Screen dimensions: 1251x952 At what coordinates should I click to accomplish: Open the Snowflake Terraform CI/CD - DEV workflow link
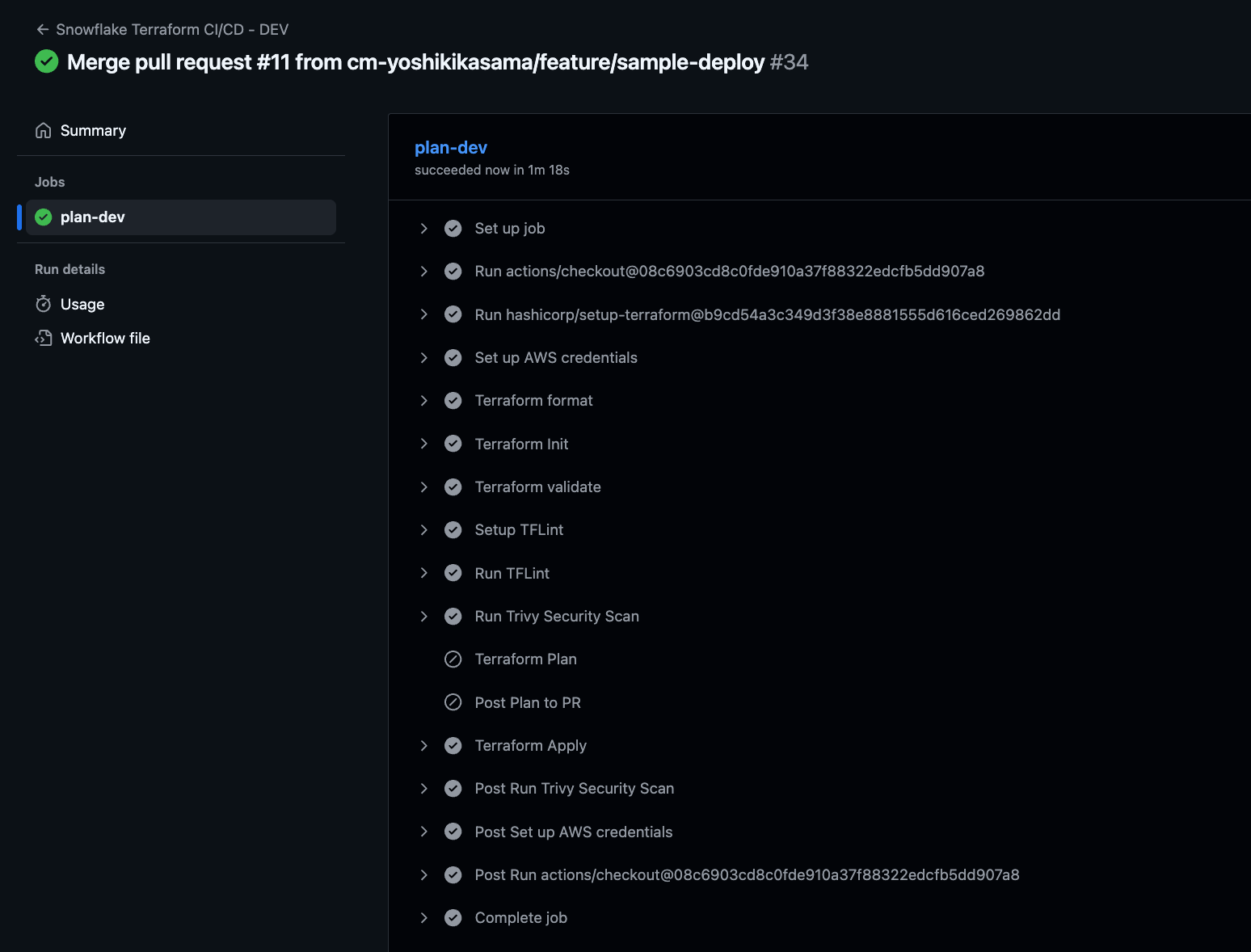coord(172,30)
